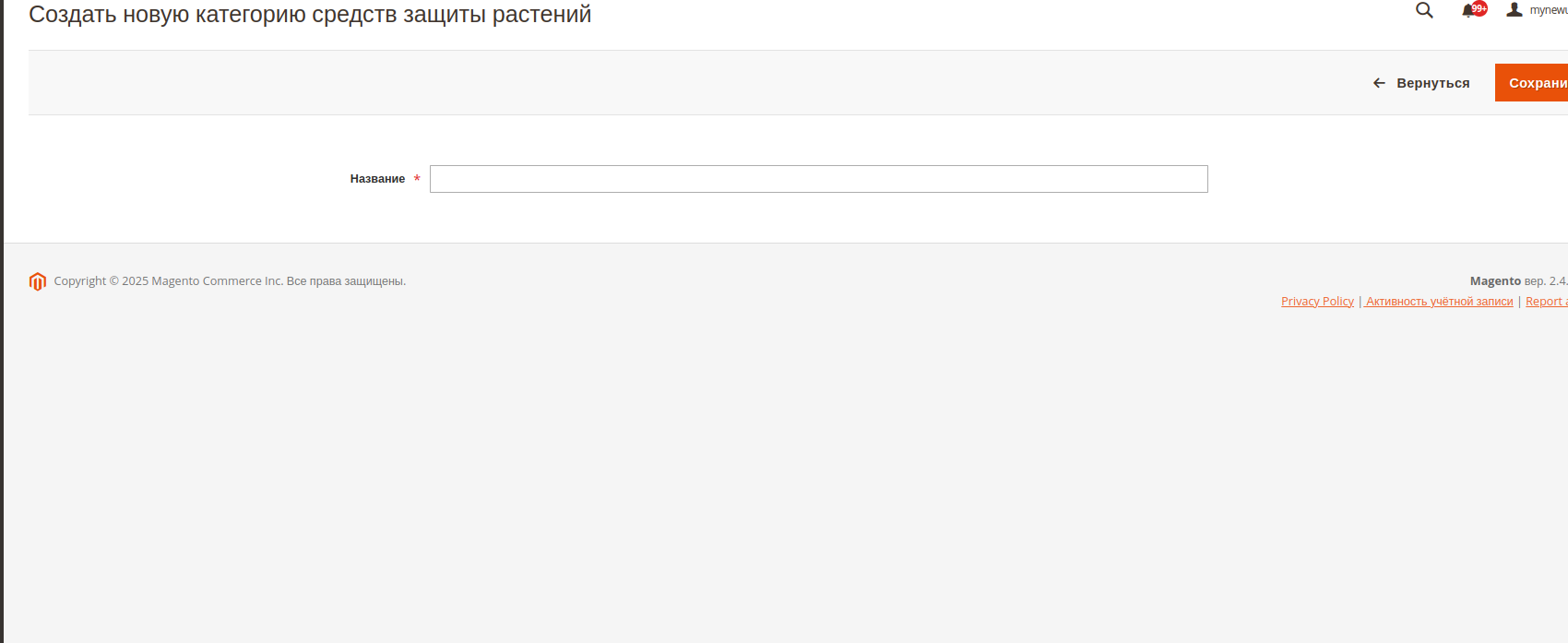Open the Report link in footer

(x=1547, y=302)
